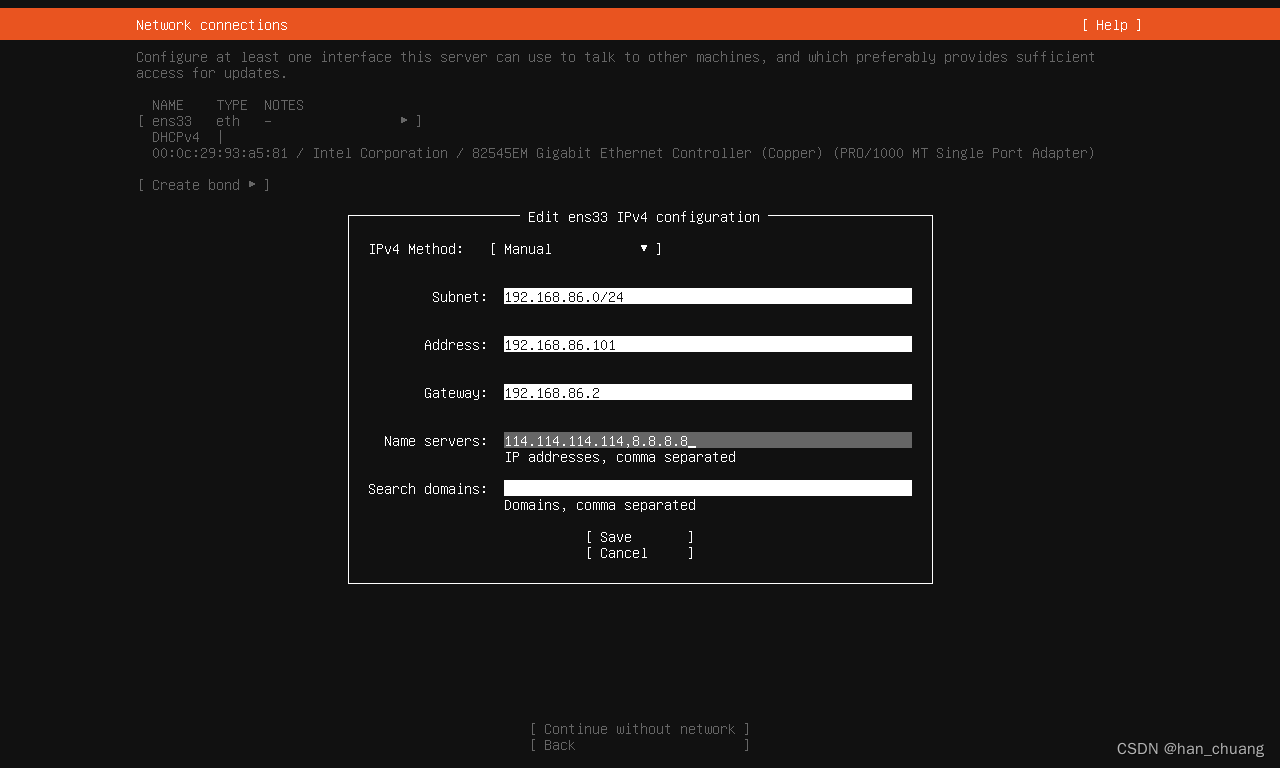Click the Address input field
Image resolution: width=1280 pixels, height=768 pixels.
(x=708, y=345)
